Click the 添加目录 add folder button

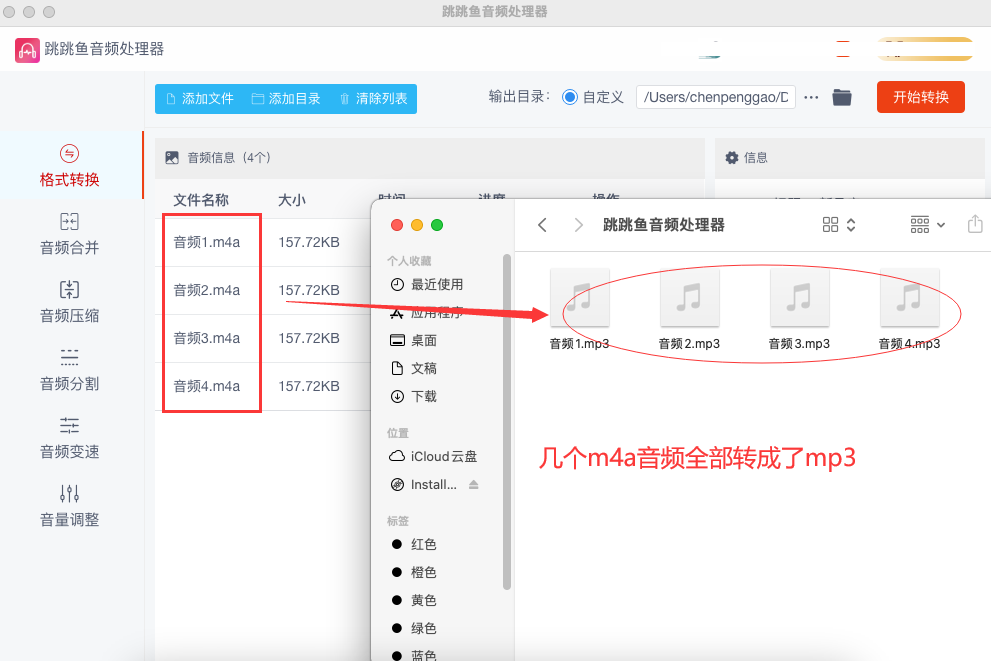click(x=286, y=99)
